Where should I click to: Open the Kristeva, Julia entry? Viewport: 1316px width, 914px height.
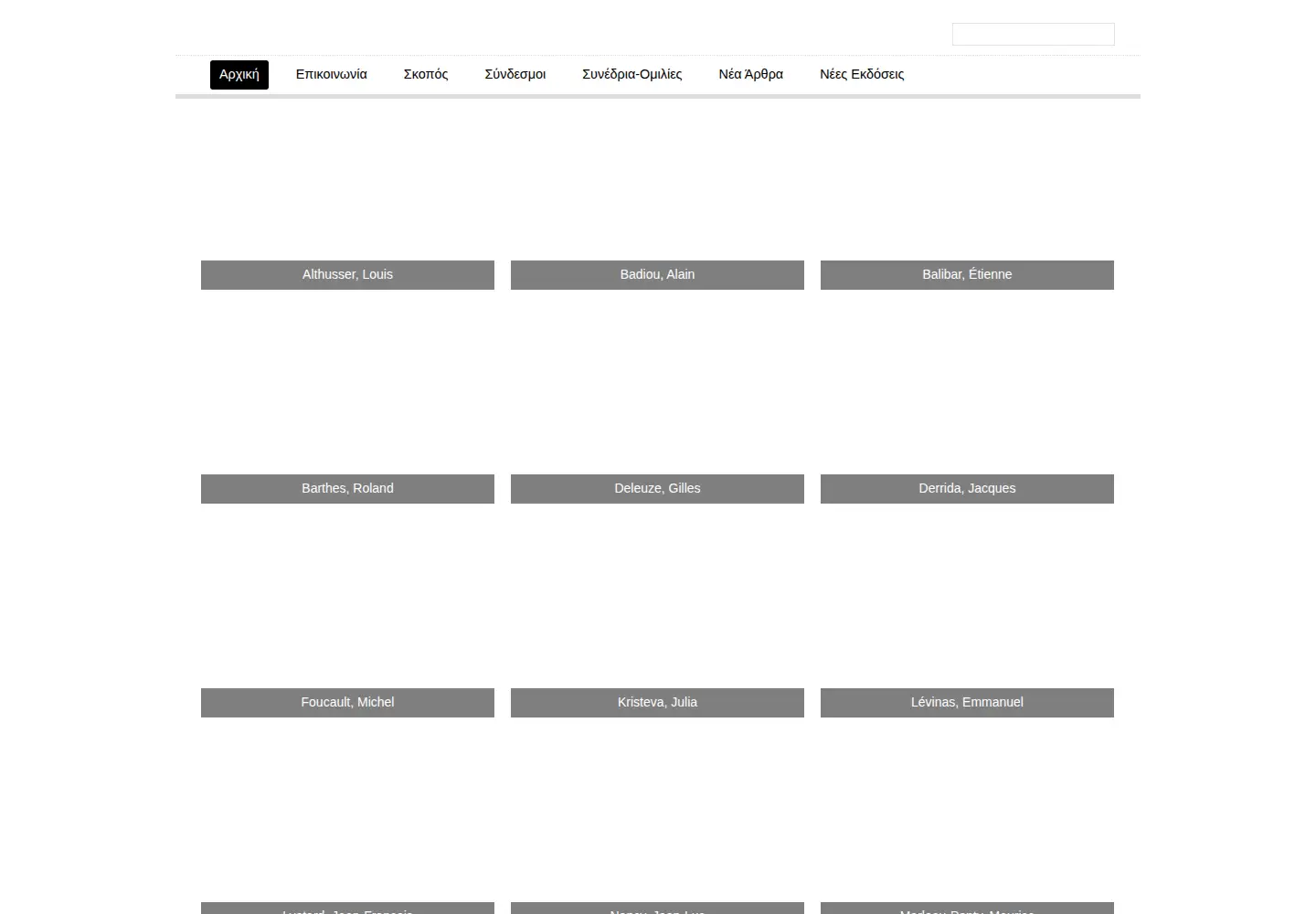tap(657, 703)
